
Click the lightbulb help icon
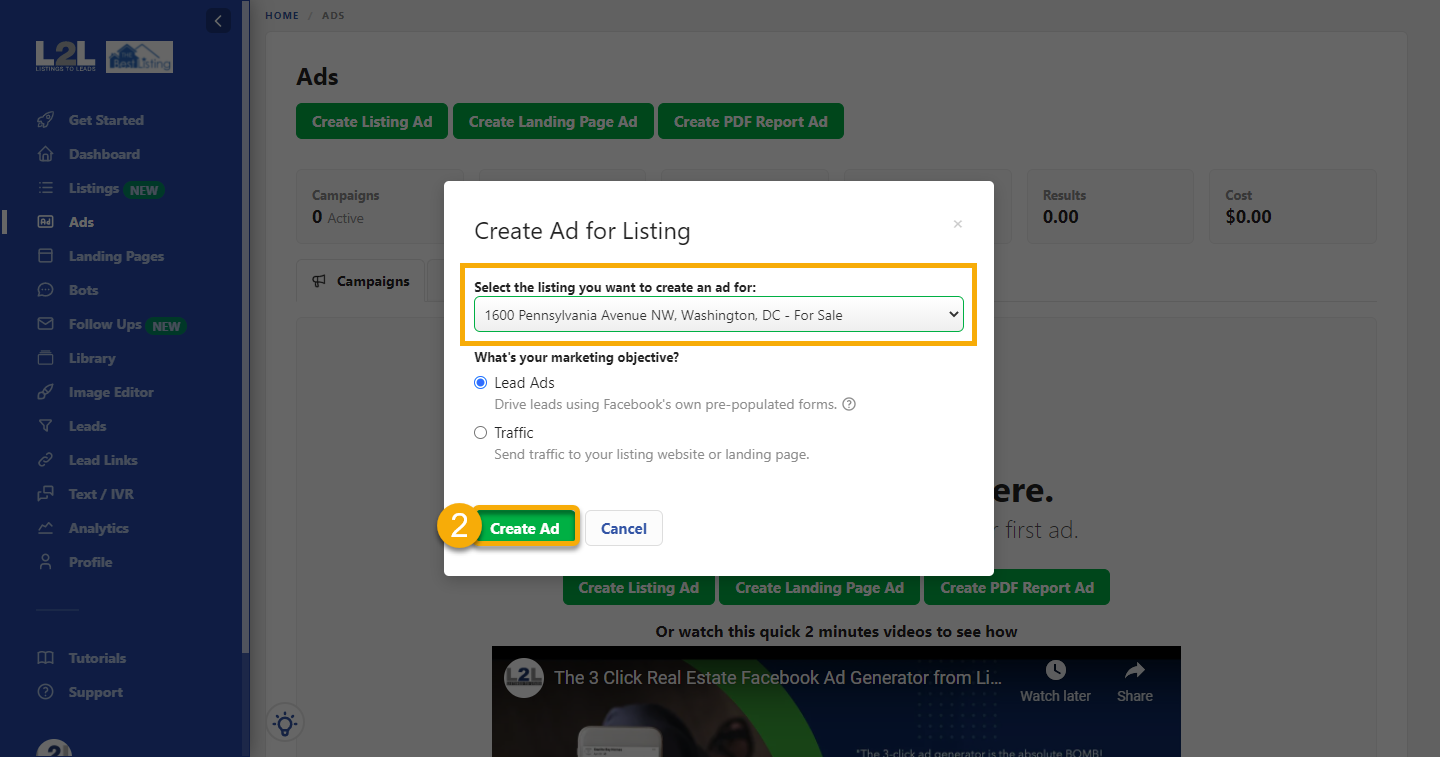click(285, 722)
